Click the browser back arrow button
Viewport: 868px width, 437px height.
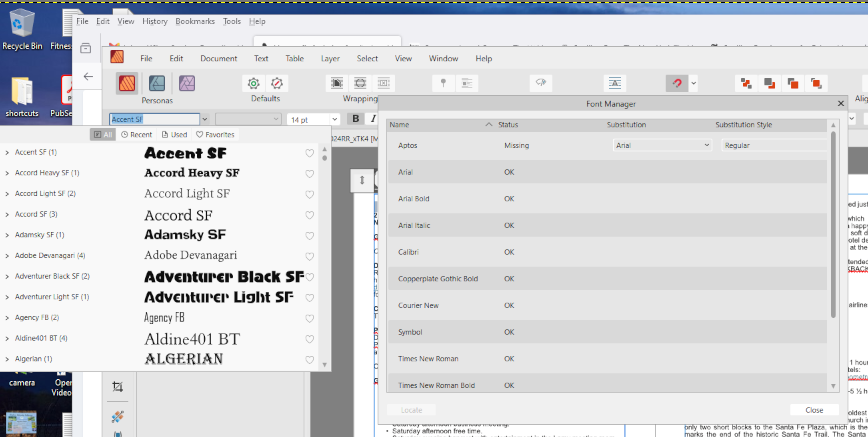click(88, 76)
